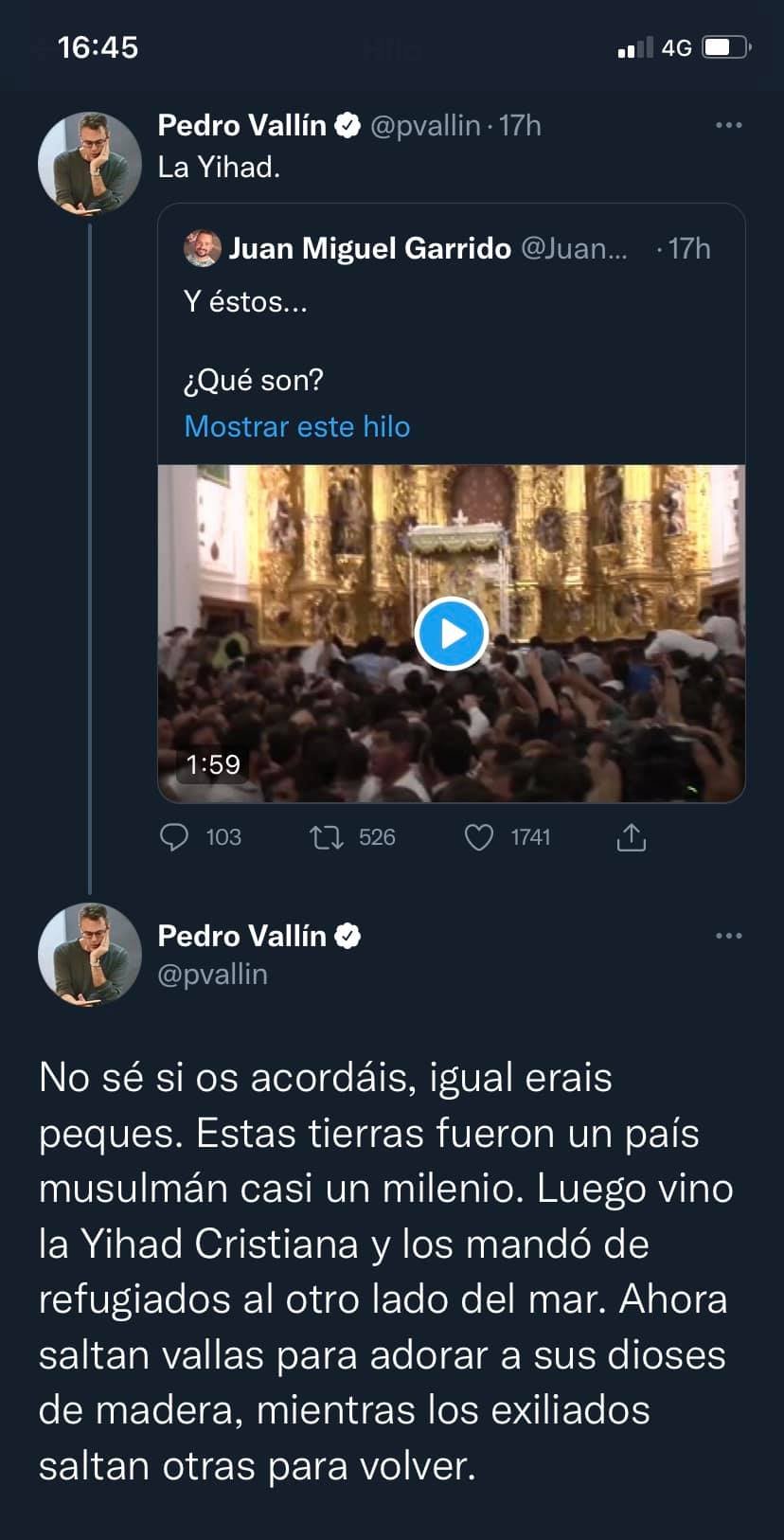Open more options on Pedro's reply tweet

[728, 935]
